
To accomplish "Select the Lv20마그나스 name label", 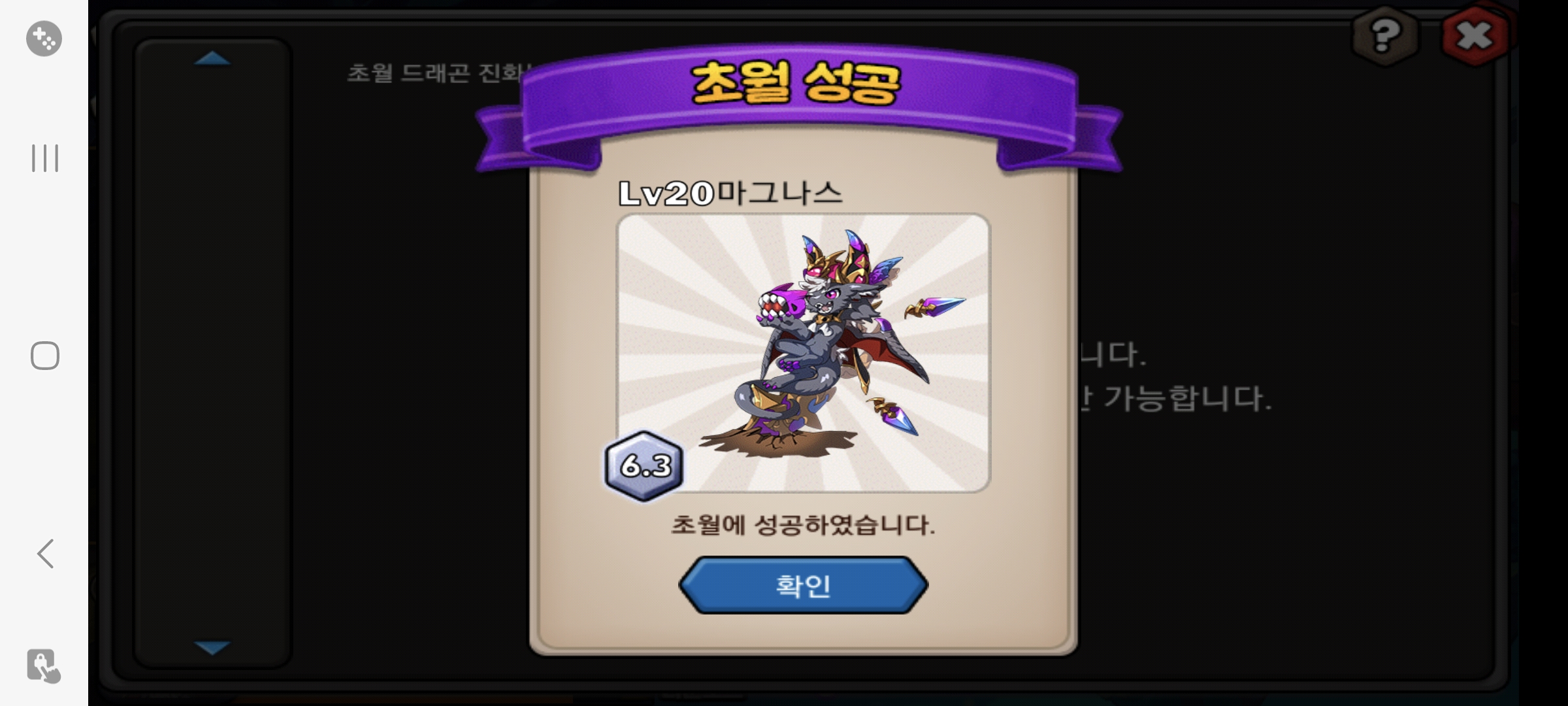I will (730, 193).
